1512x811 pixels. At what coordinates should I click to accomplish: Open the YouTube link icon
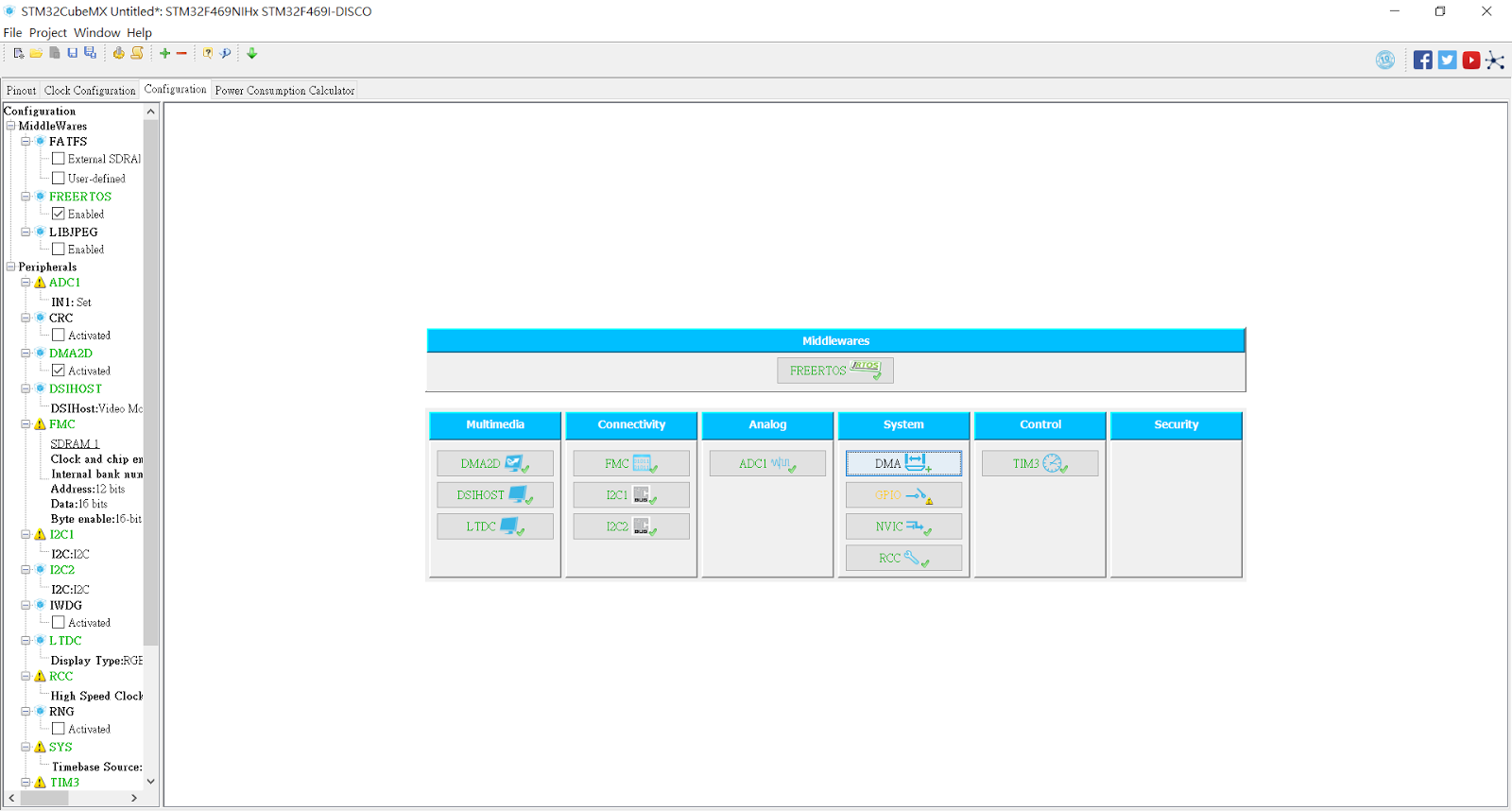tap(1471, 60)
